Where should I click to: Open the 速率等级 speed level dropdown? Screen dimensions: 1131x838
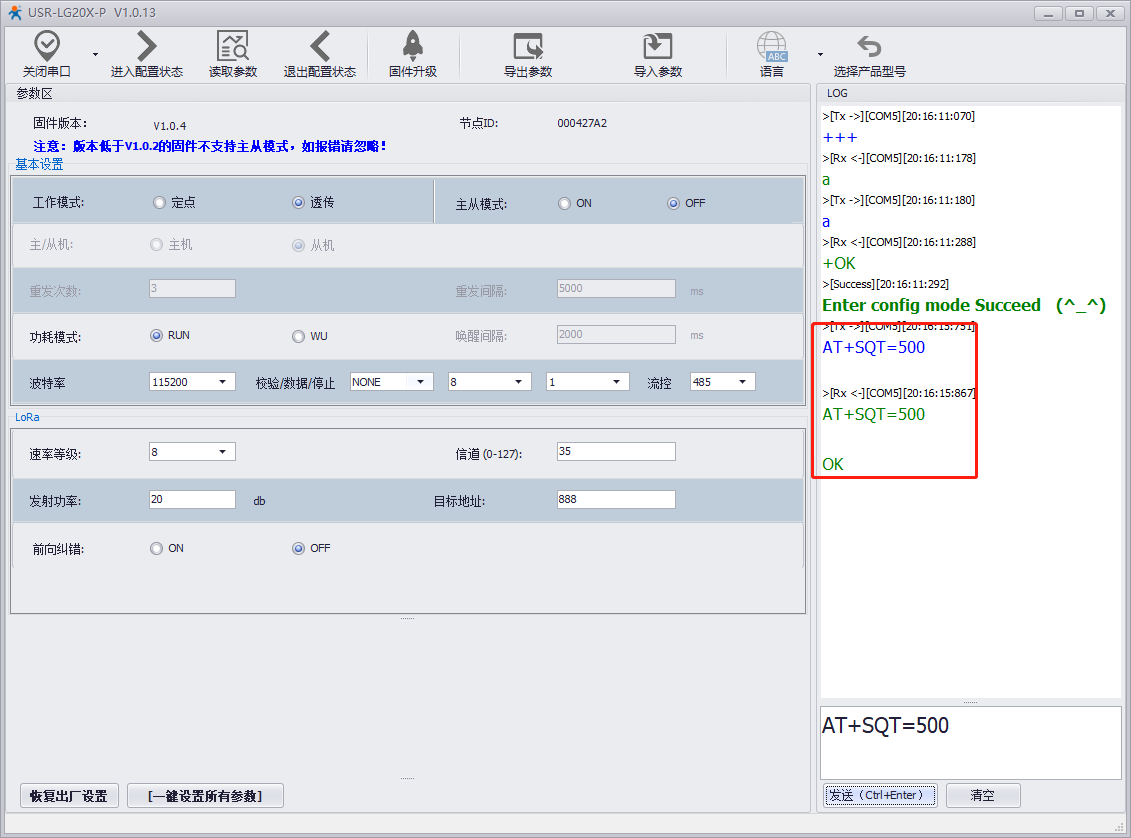pos(192,452)
